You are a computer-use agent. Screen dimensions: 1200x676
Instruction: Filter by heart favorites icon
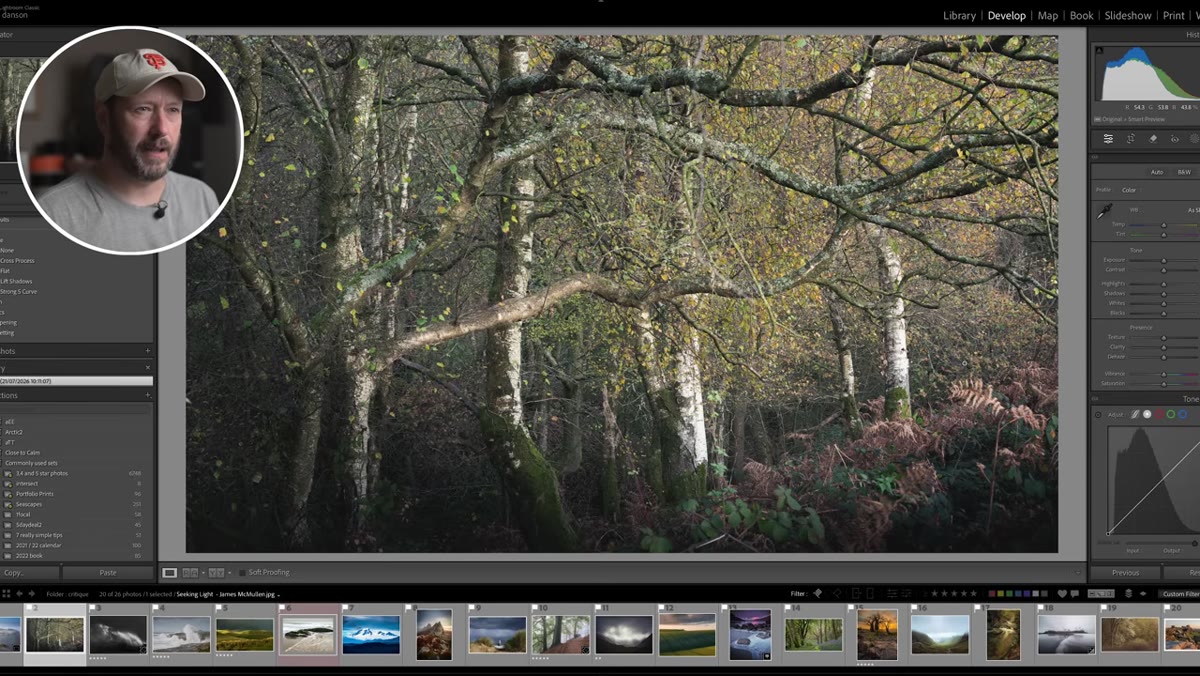click(1062, 594)
